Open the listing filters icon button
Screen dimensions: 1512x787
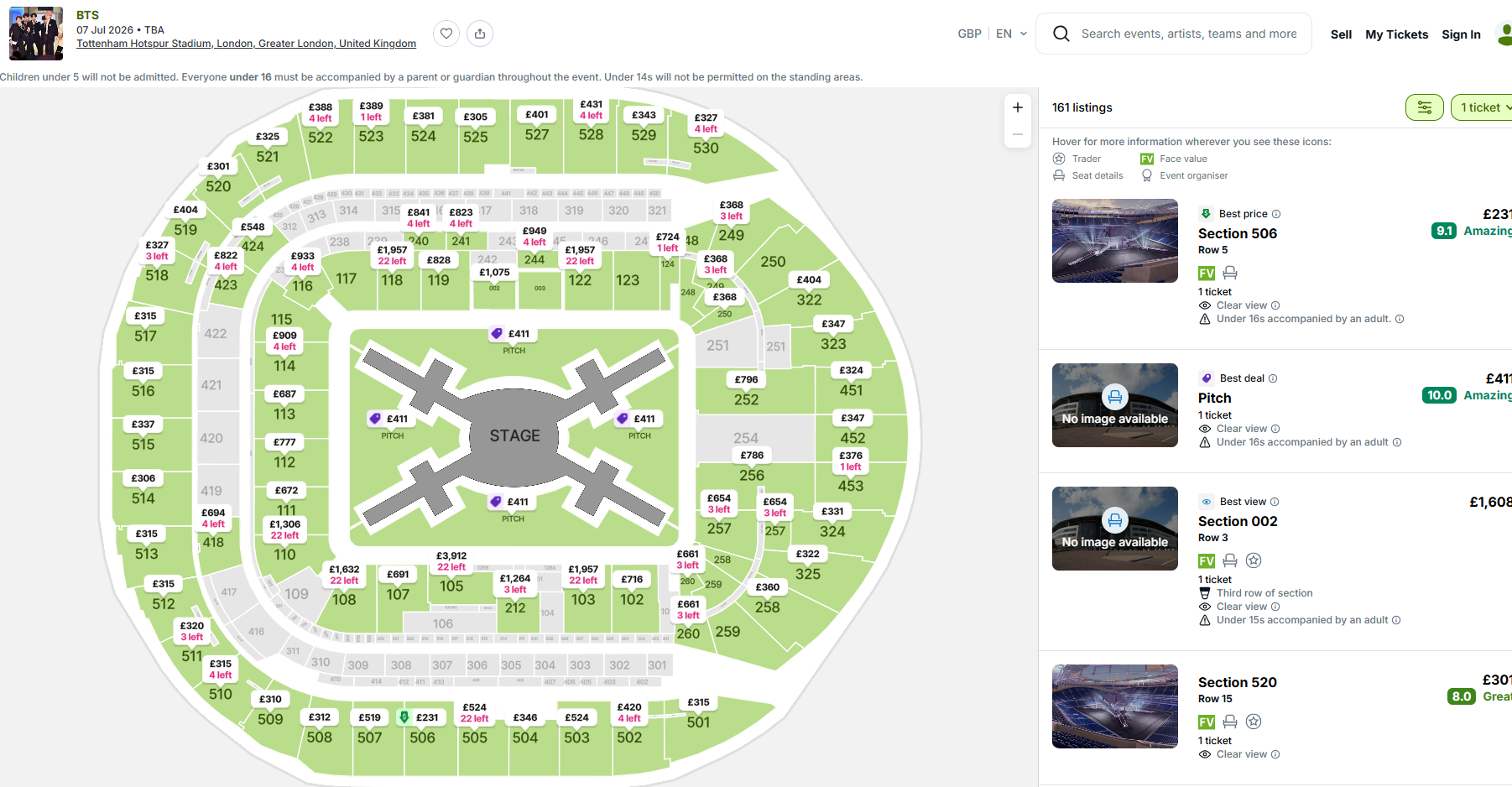pos(1424,107)
